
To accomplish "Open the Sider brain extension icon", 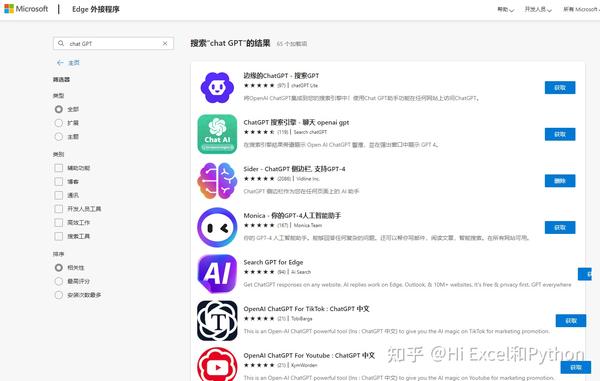I will pos(217,181).
